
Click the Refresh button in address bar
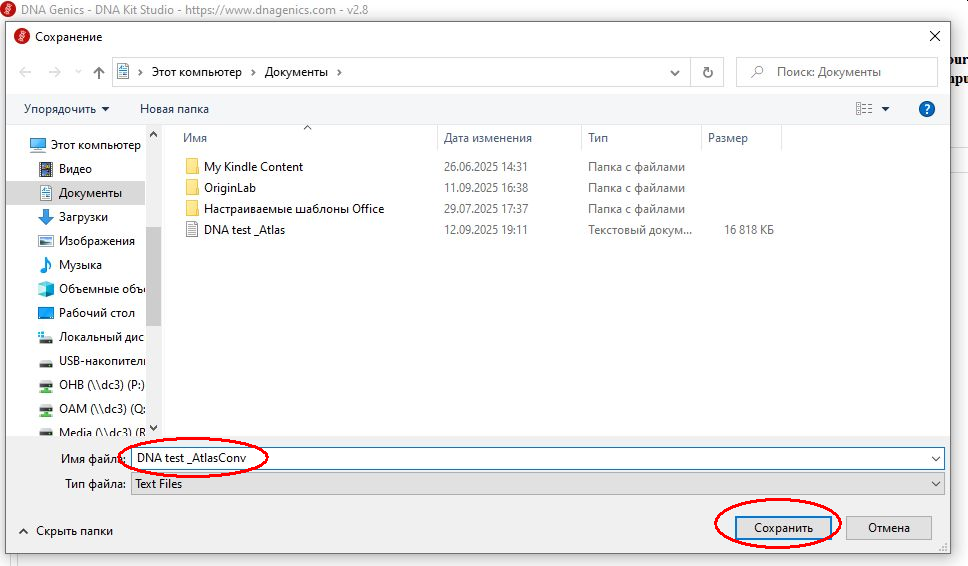point(708,72)
